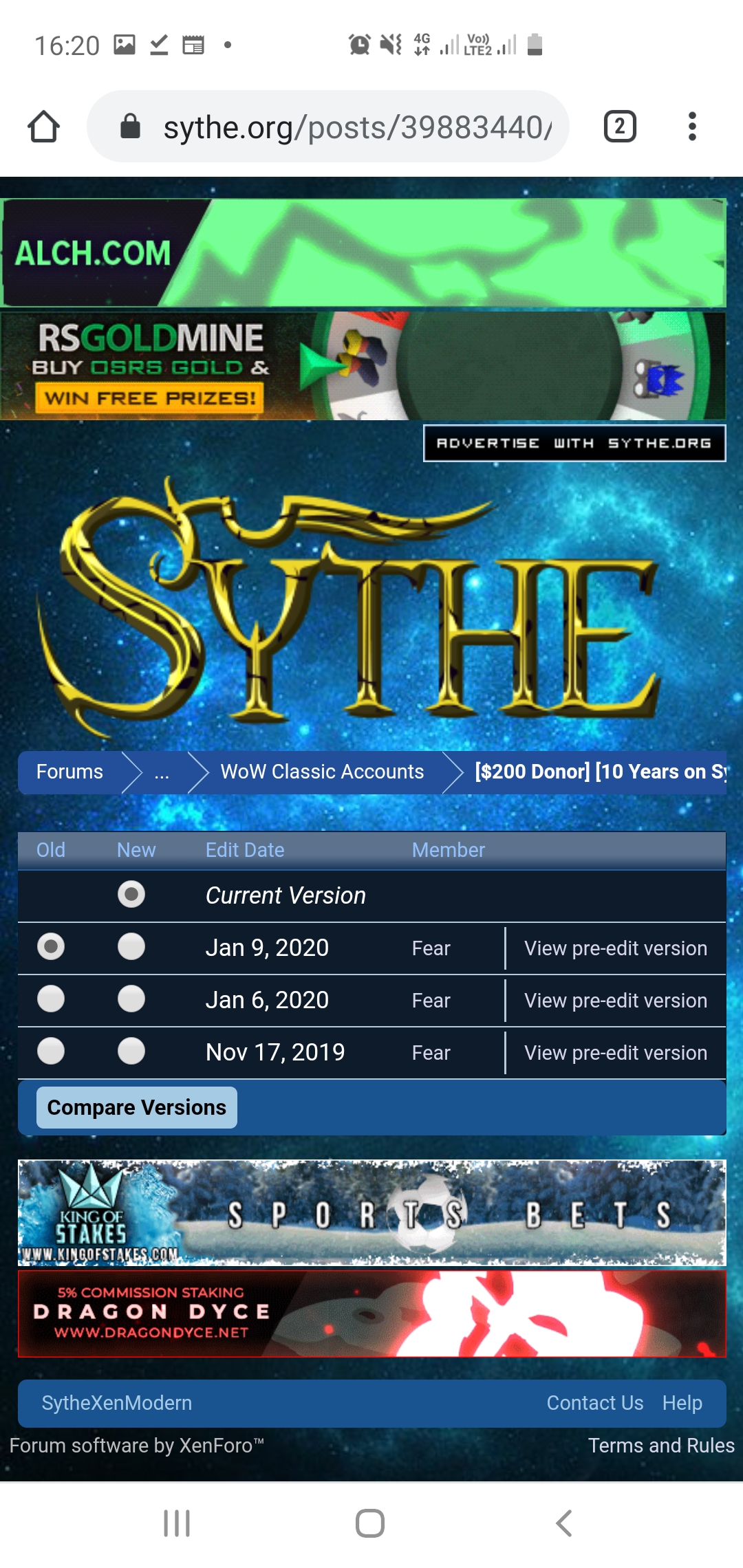The width and height of the screenshot is (743, 1568).
Task: Select New radio for Current Version
Action: click(131, 895)
